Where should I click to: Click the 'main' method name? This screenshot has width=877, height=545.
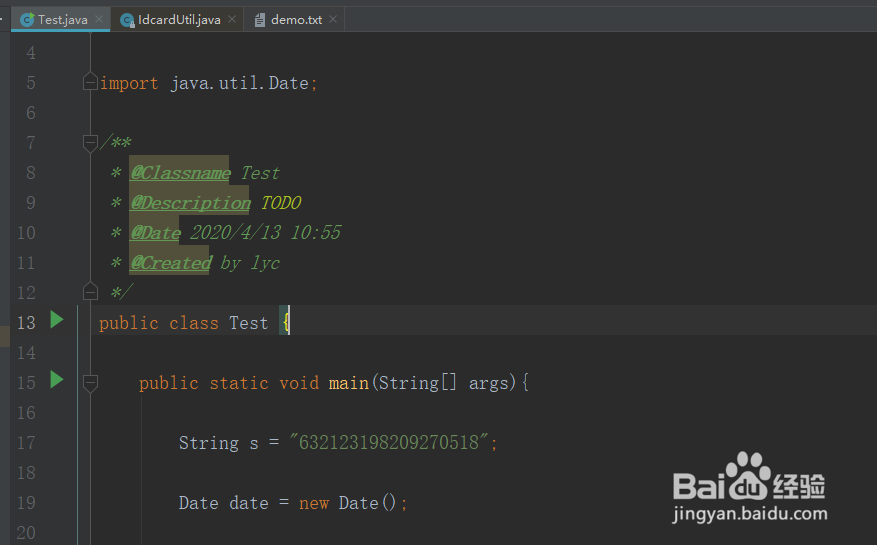pos(348,383)
